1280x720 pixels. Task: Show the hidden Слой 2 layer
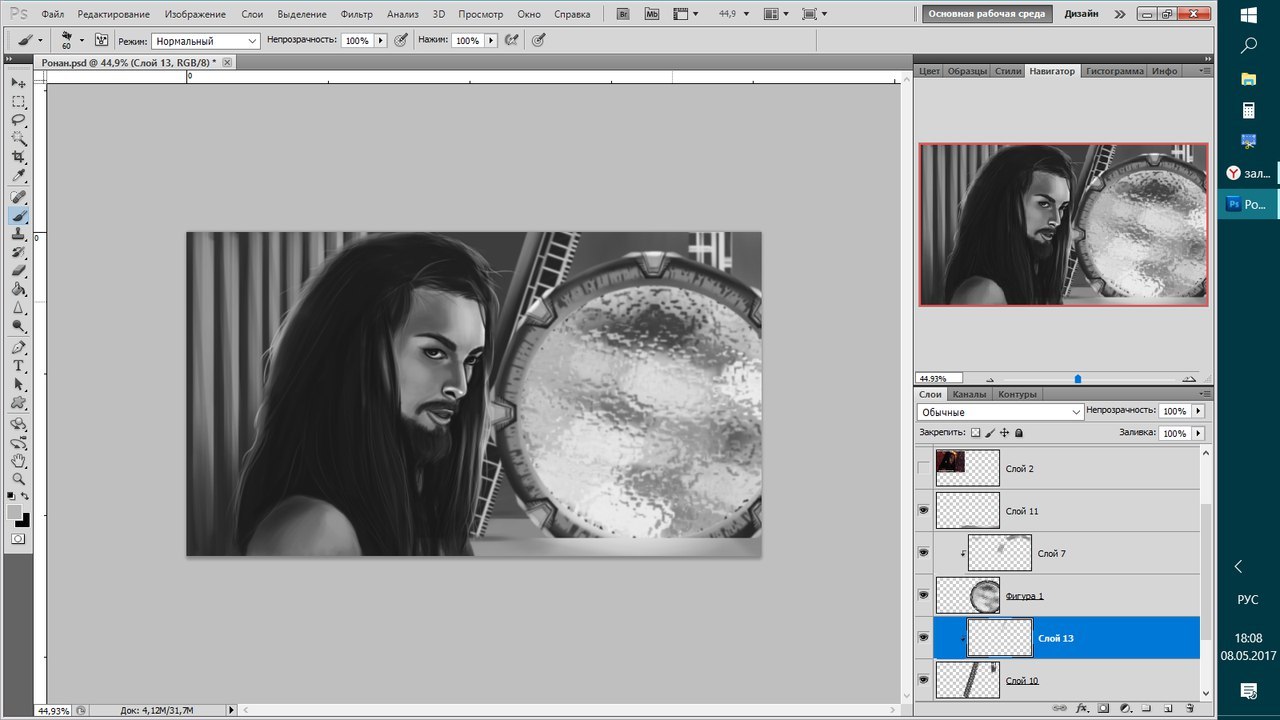(923, 468)
